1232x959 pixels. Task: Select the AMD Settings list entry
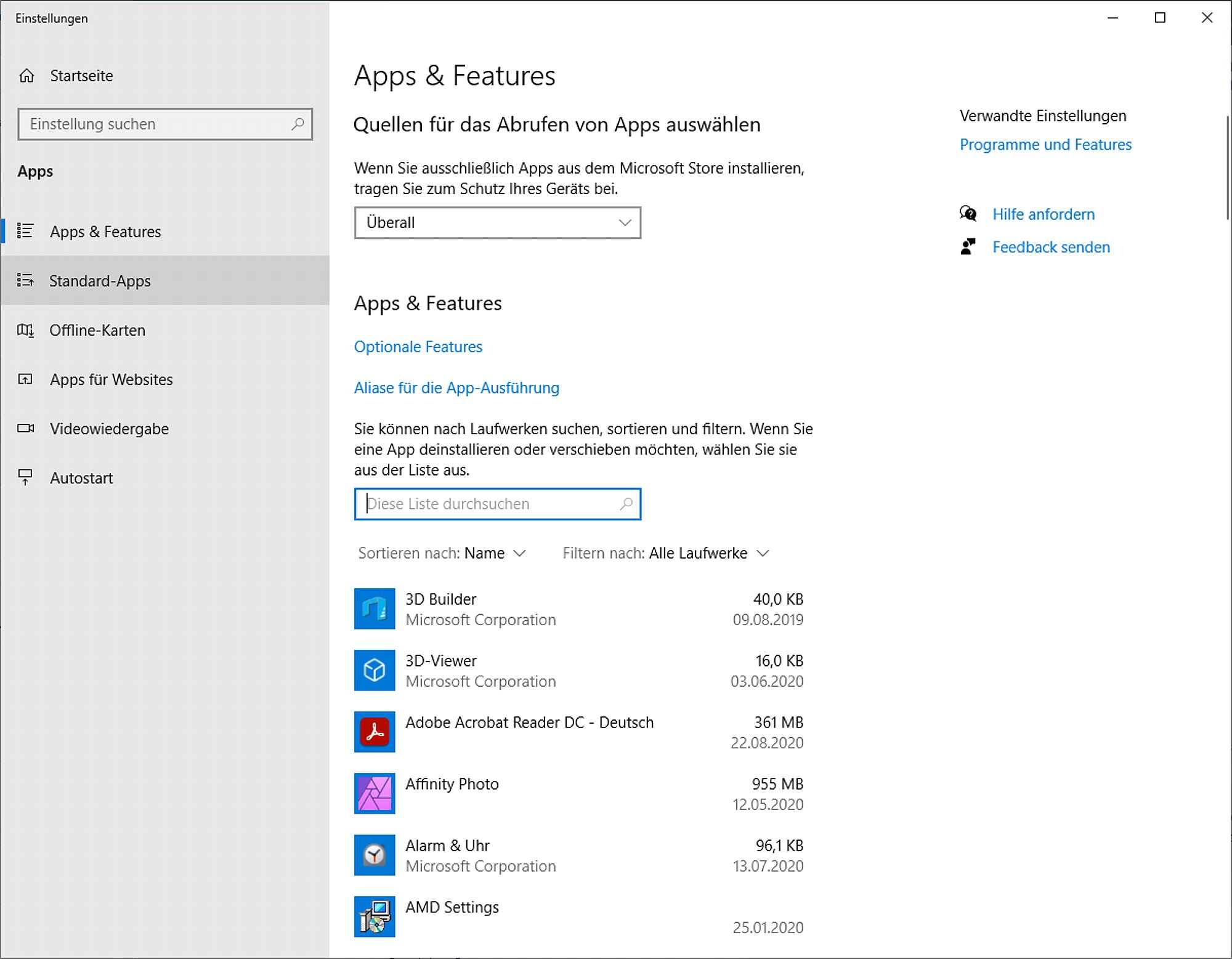(x=579, y=917)
